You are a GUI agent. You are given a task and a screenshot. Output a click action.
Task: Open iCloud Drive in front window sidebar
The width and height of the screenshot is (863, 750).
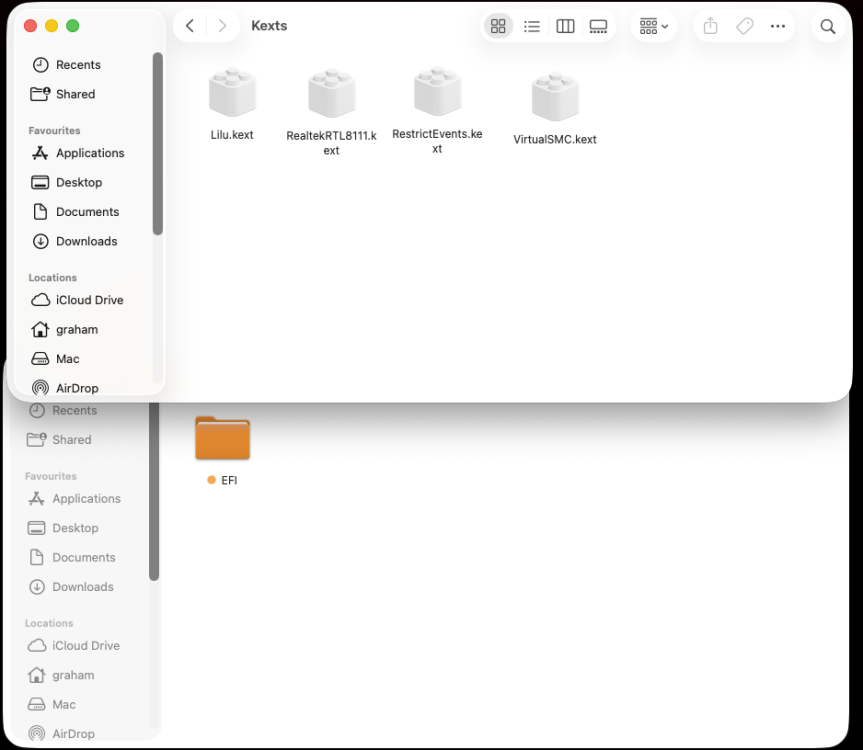pyautogui.click(x=89, y=300)
